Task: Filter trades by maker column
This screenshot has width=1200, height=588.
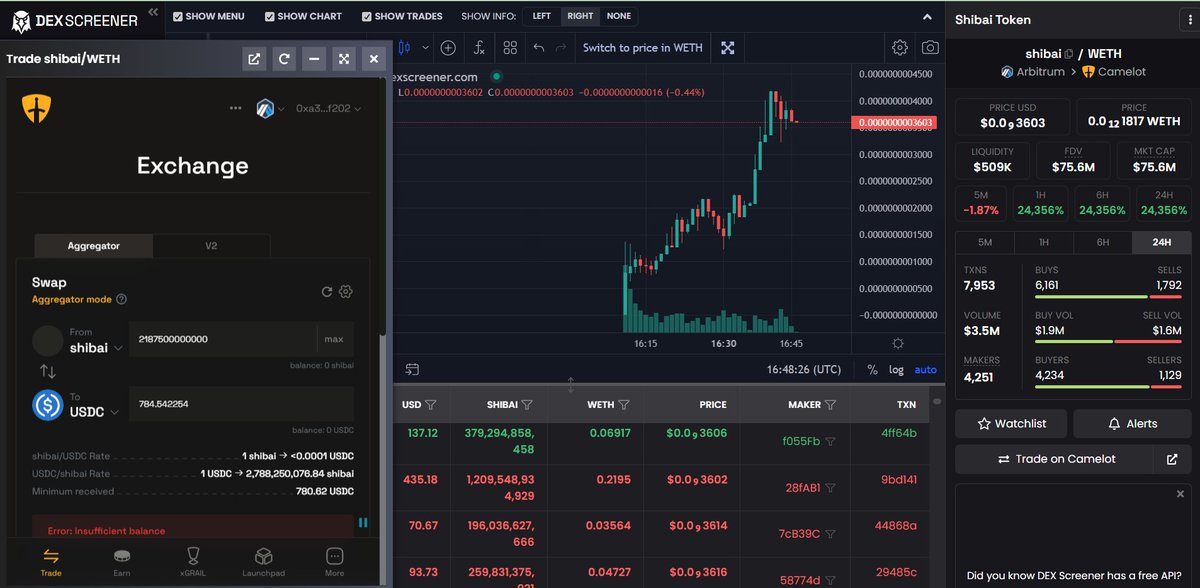Action: 831,405
